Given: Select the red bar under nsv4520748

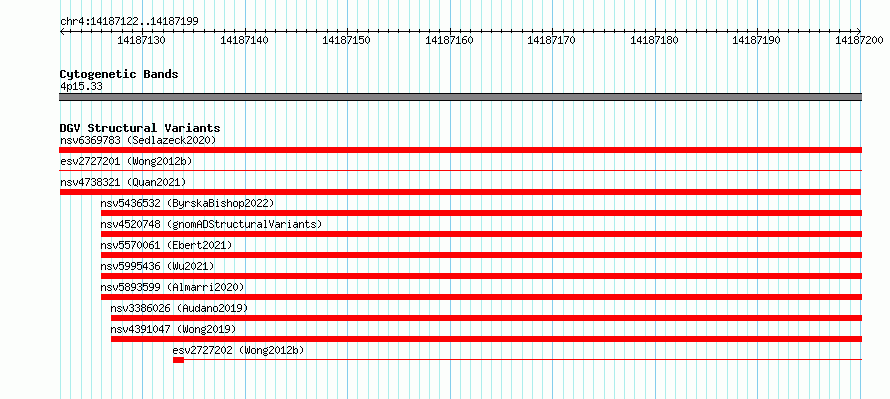Looking at the screenshot, I should point(481,234).
